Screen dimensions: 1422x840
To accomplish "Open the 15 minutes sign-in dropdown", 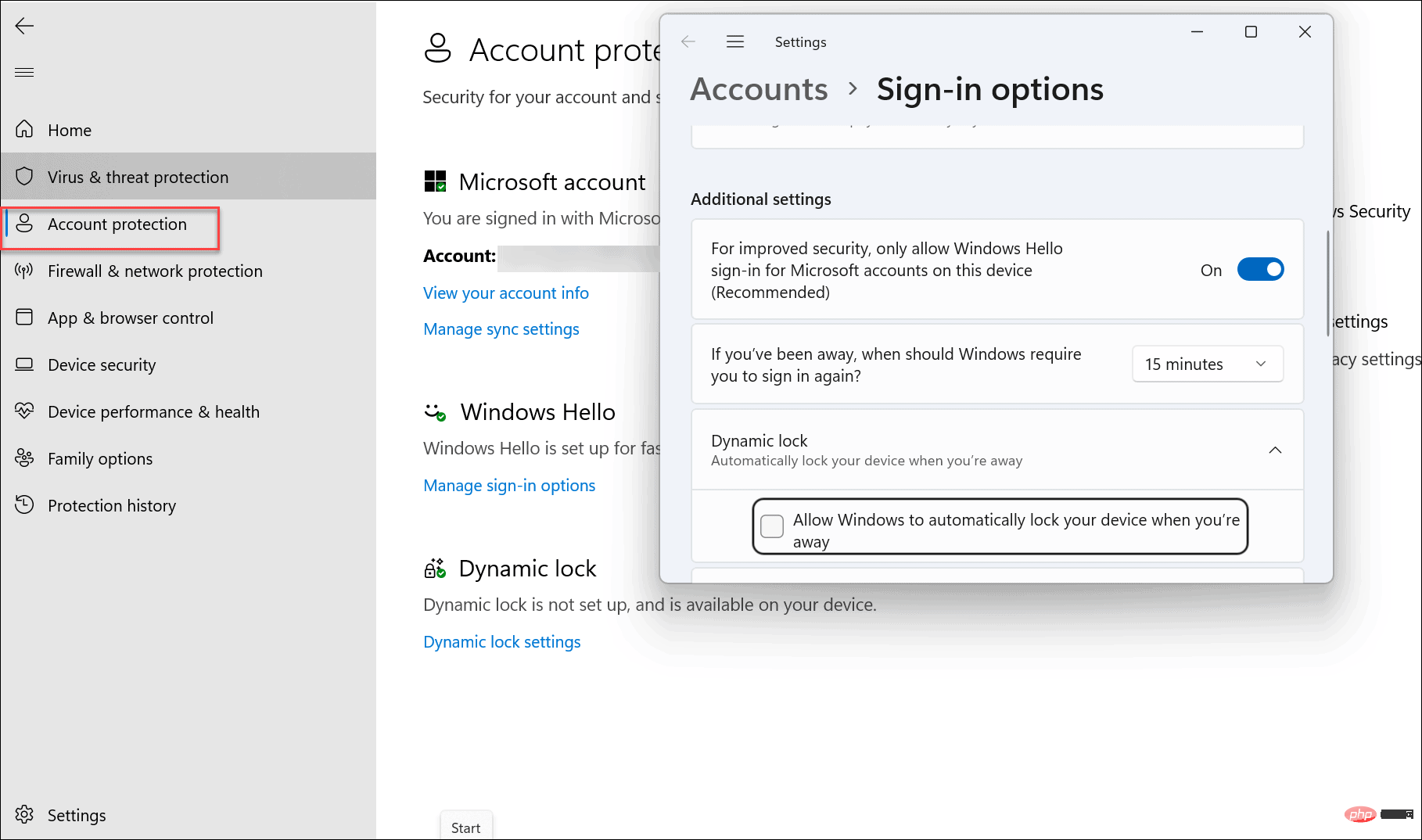I will 1207,364.
